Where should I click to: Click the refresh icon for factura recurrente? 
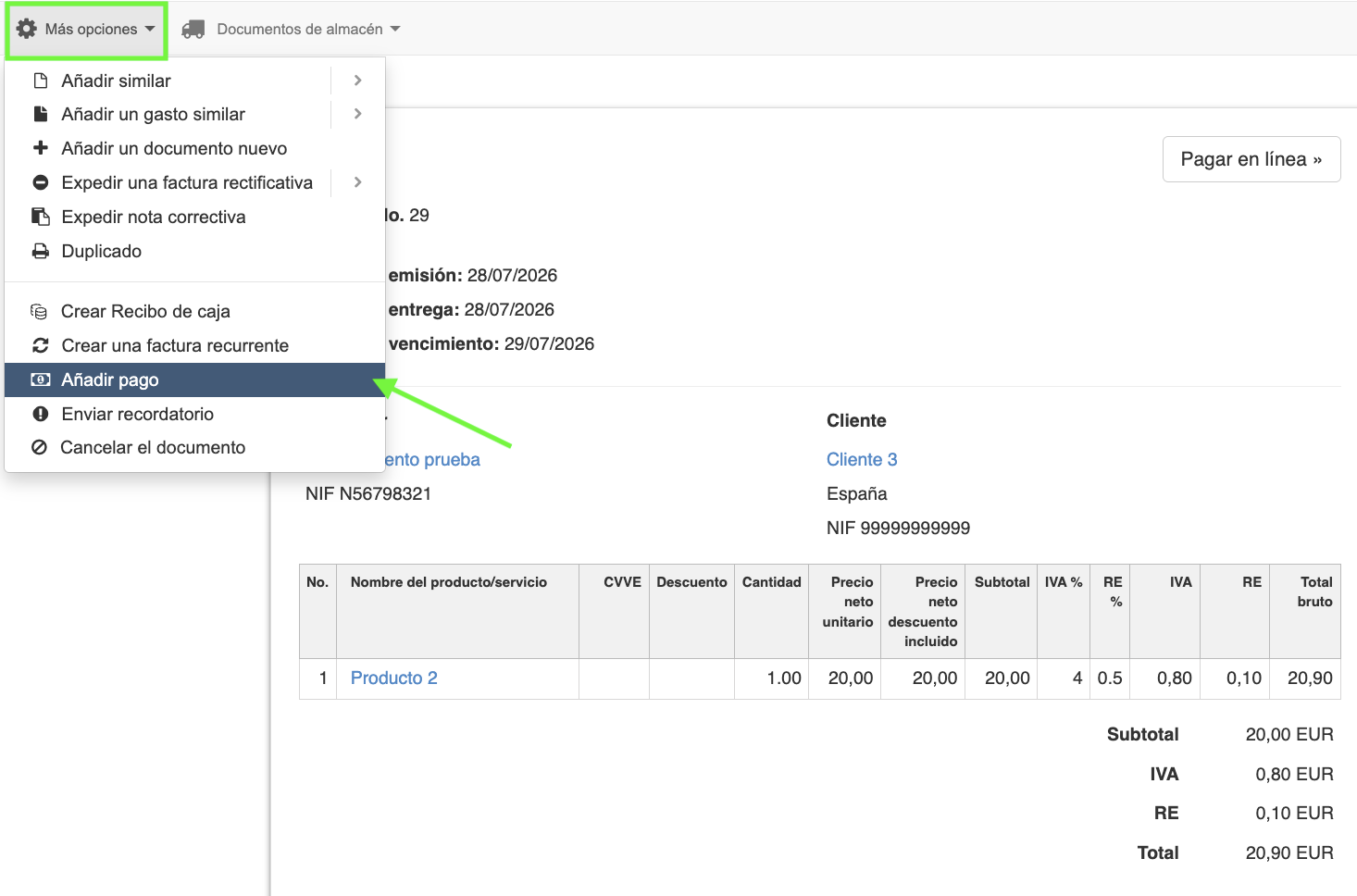click(x=41, y=345)
